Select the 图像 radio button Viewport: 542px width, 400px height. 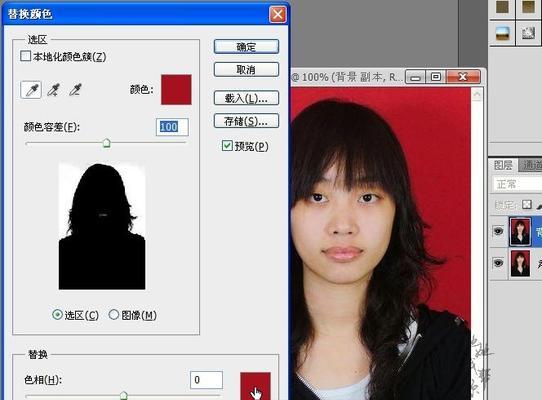pos(114,315)
